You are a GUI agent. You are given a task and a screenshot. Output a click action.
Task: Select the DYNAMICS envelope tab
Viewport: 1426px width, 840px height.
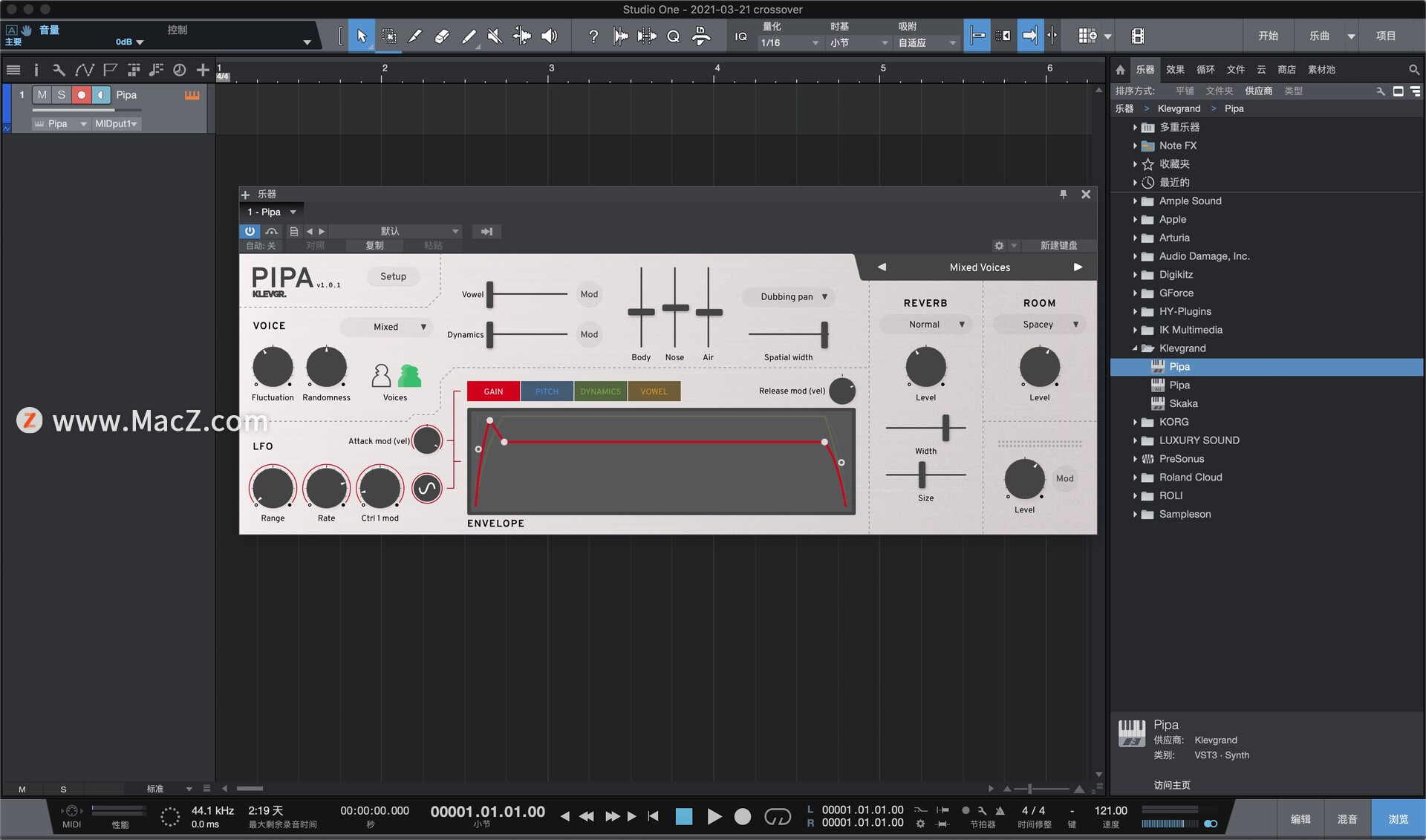pos(600,391)
